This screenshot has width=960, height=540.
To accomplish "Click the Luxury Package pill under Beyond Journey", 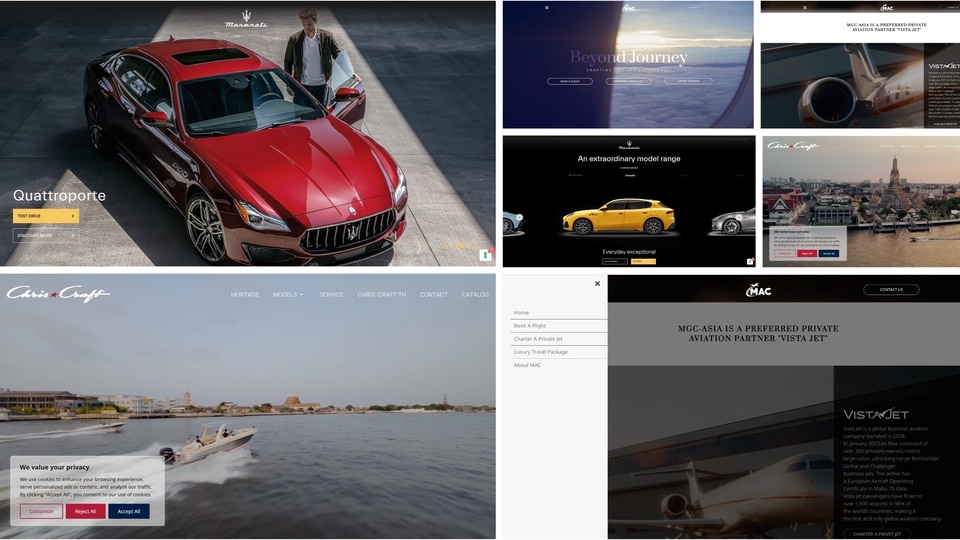I will tap(688, 81).
